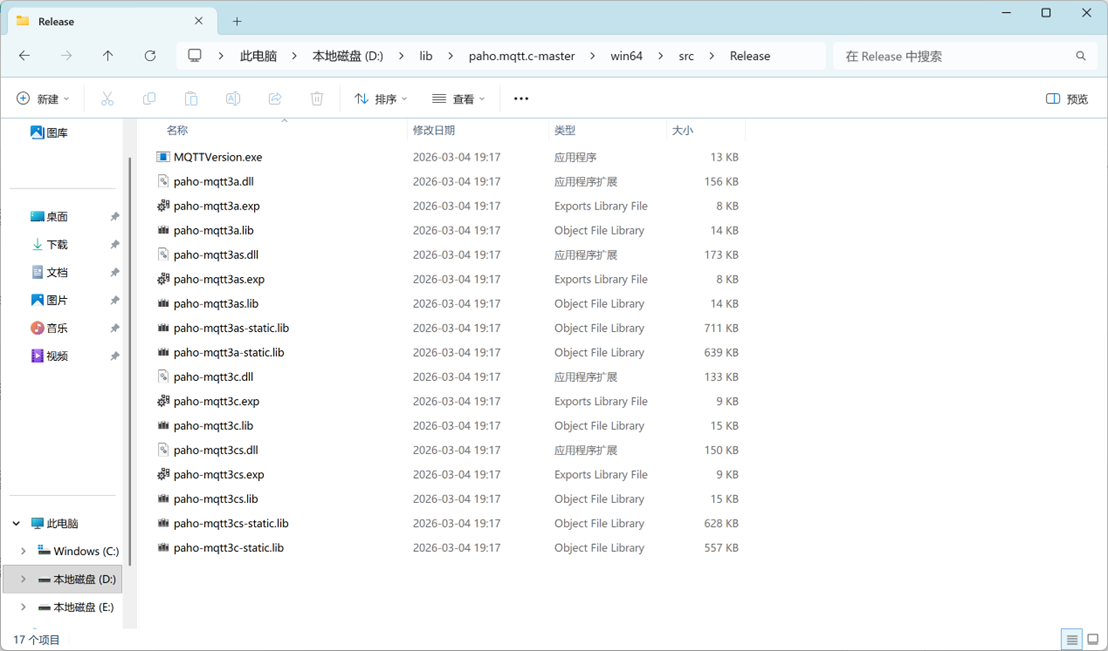Open the three-dots more options menu
Image resolution: width=1108 pixels, height=651 pixels.
click(521, 98)
